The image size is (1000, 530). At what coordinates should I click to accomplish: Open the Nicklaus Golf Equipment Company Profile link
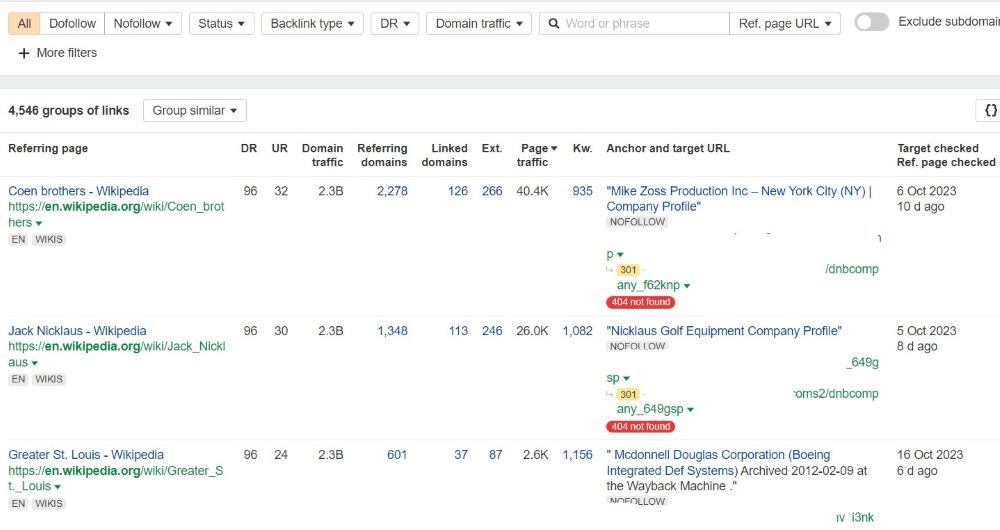tap(724, 330)
